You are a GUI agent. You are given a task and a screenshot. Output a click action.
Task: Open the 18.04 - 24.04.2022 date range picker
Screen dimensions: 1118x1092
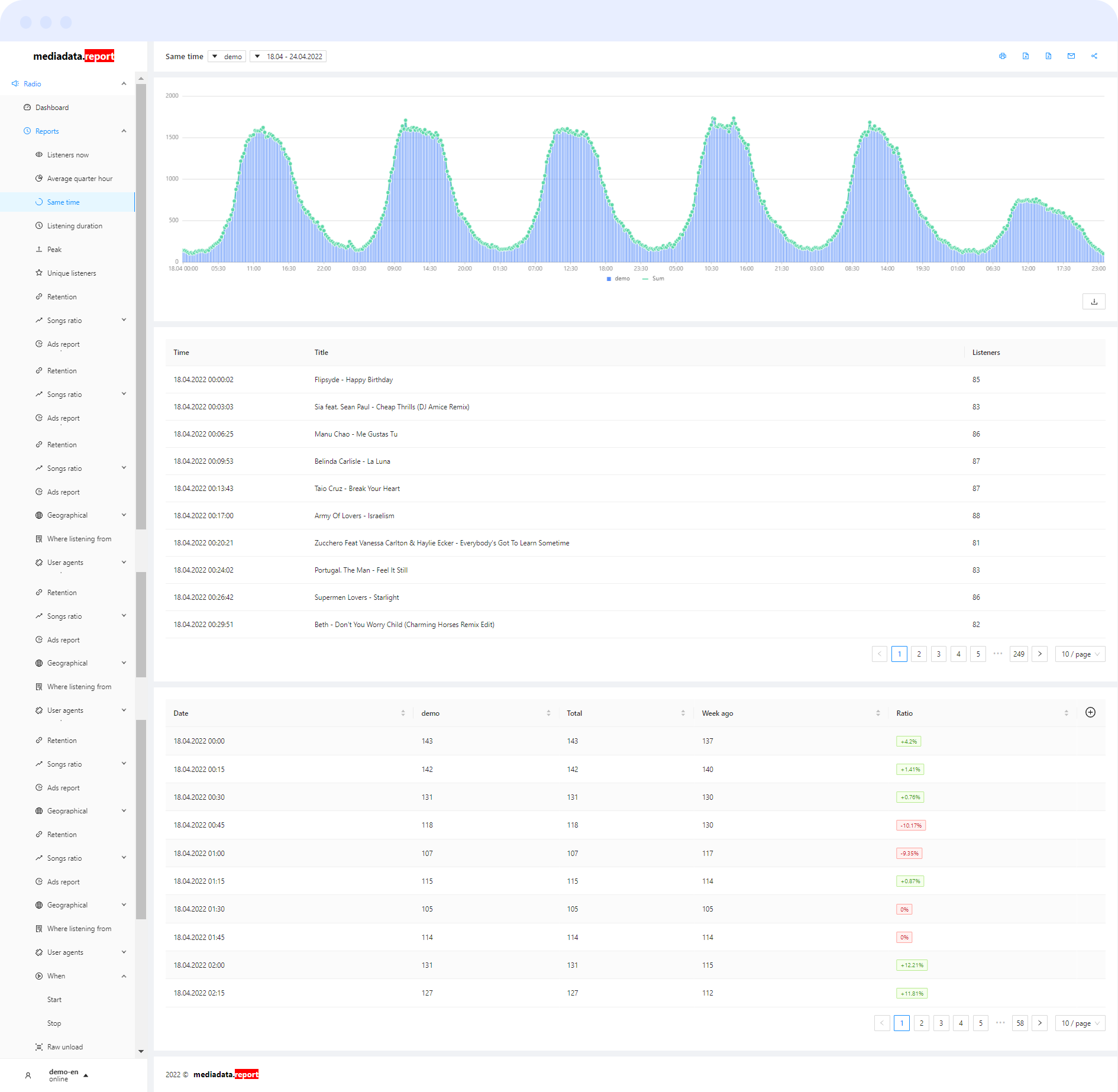coord(288,56)
